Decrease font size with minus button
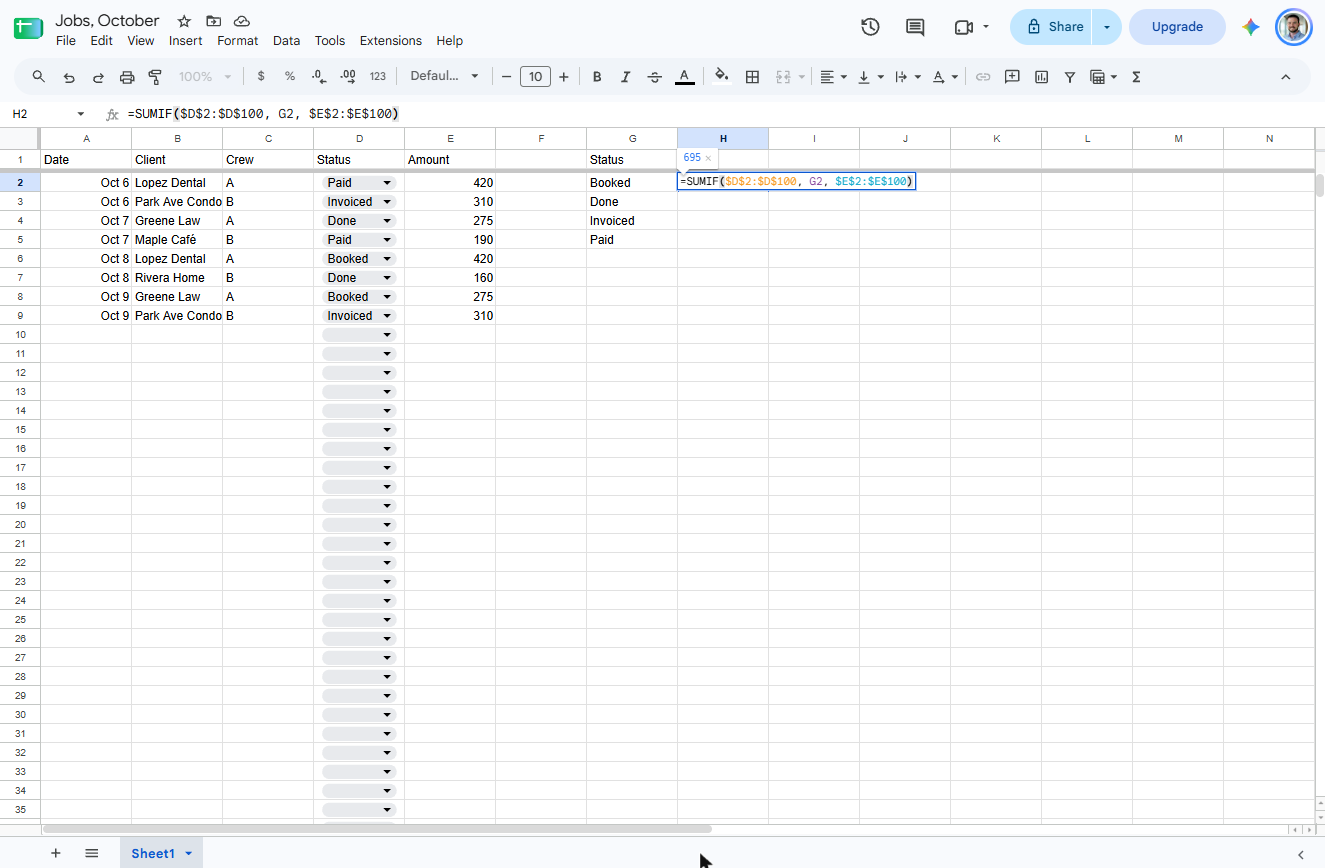The image size is (1325, 868). click(507, 77)
